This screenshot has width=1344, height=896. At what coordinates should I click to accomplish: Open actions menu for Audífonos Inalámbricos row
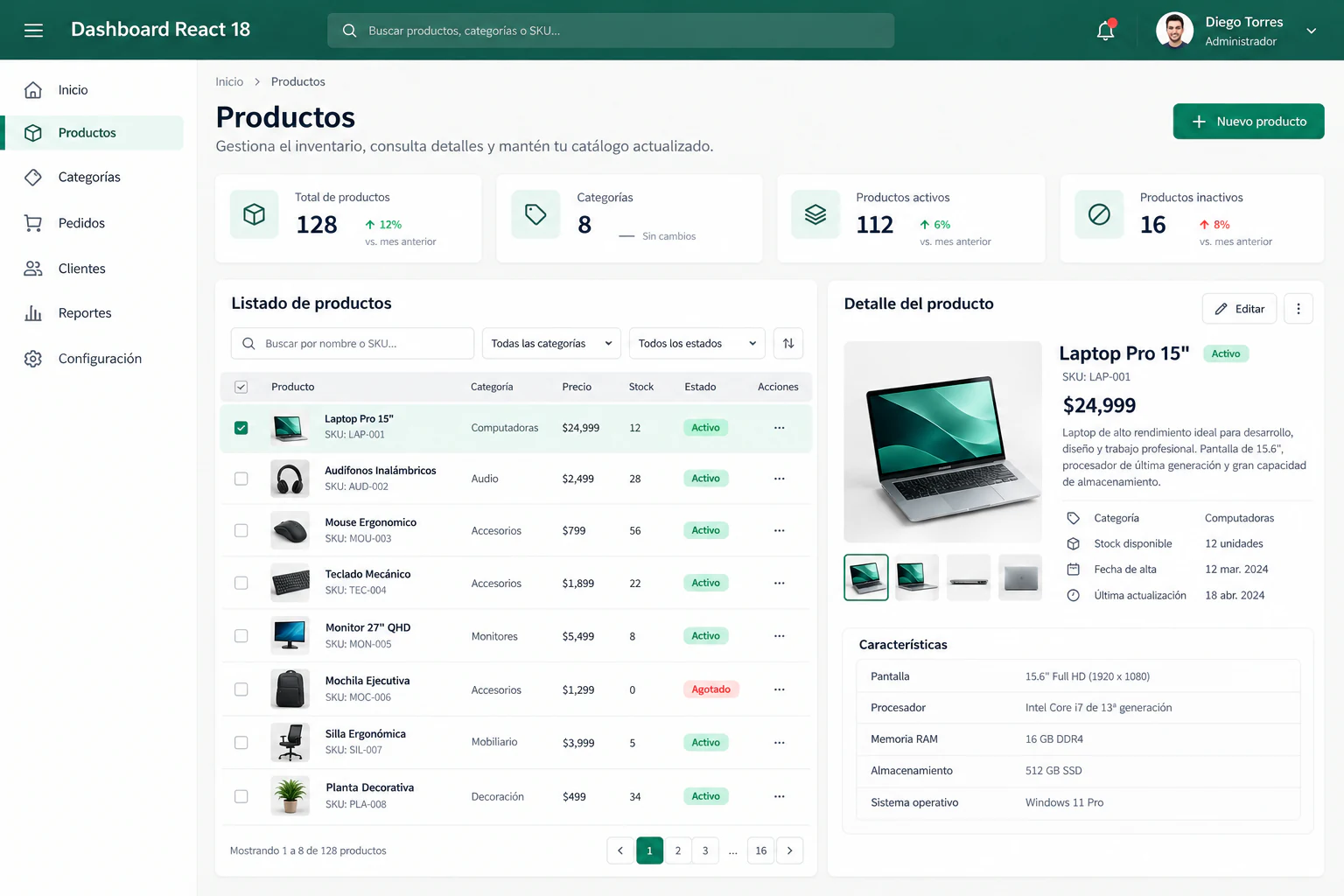[x=779, y=479]
